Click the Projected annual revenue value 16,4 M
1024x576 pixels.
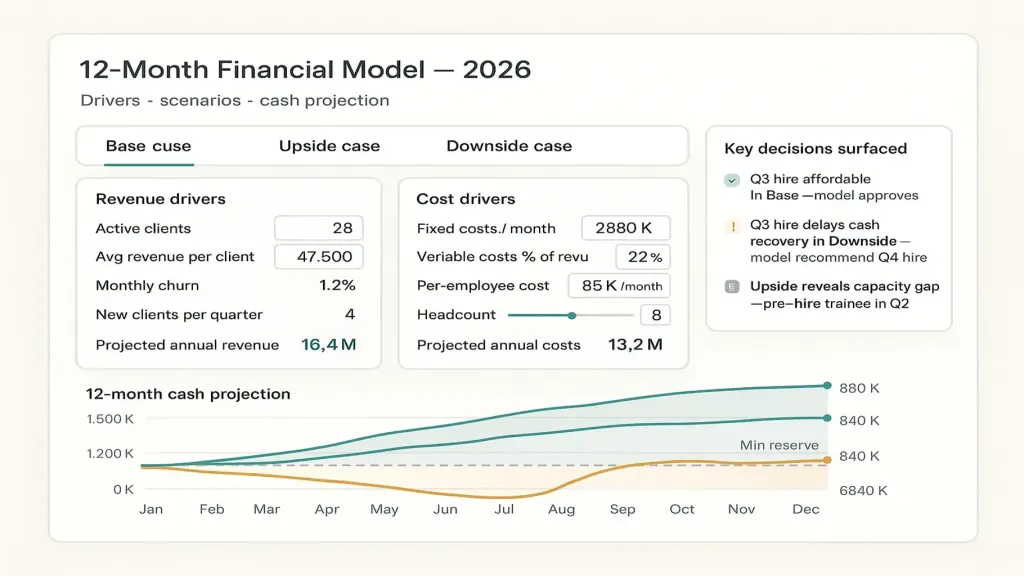tap(328, 344)
